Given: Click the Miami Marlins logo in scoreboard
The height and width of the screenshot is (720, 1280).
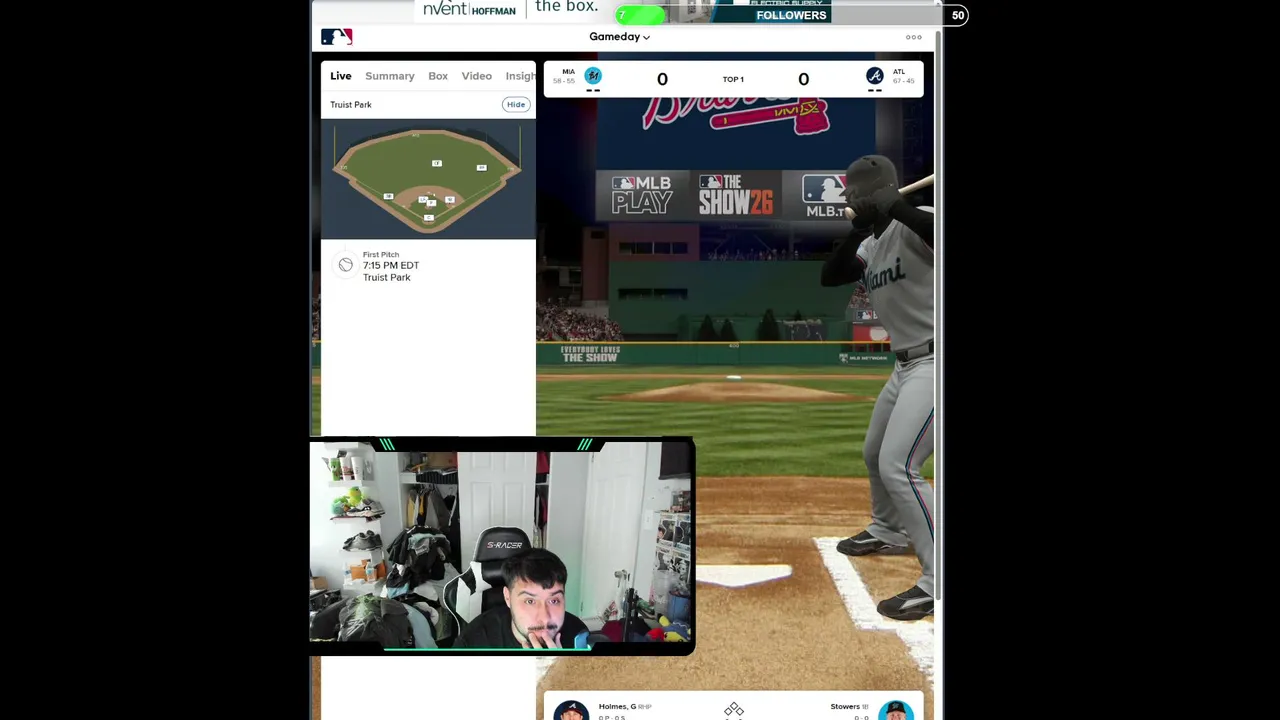Looking at the screenshot, I should [x=593, y=76].
